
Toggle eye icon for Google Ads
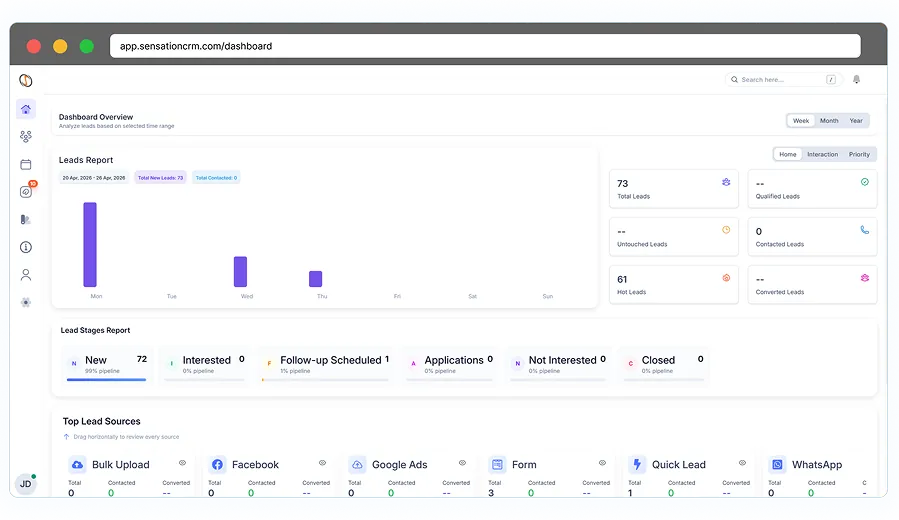tap(462, 463)
